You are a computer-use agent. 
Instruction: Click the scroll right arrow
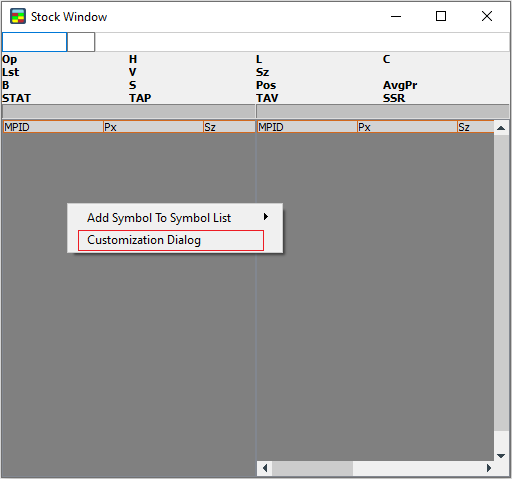(488, 468)
